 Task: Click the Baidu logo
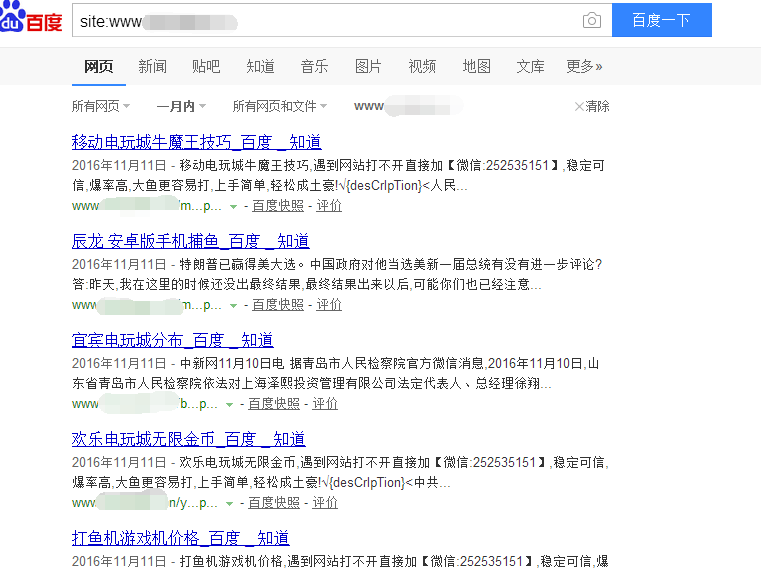[x=32, y=21]
